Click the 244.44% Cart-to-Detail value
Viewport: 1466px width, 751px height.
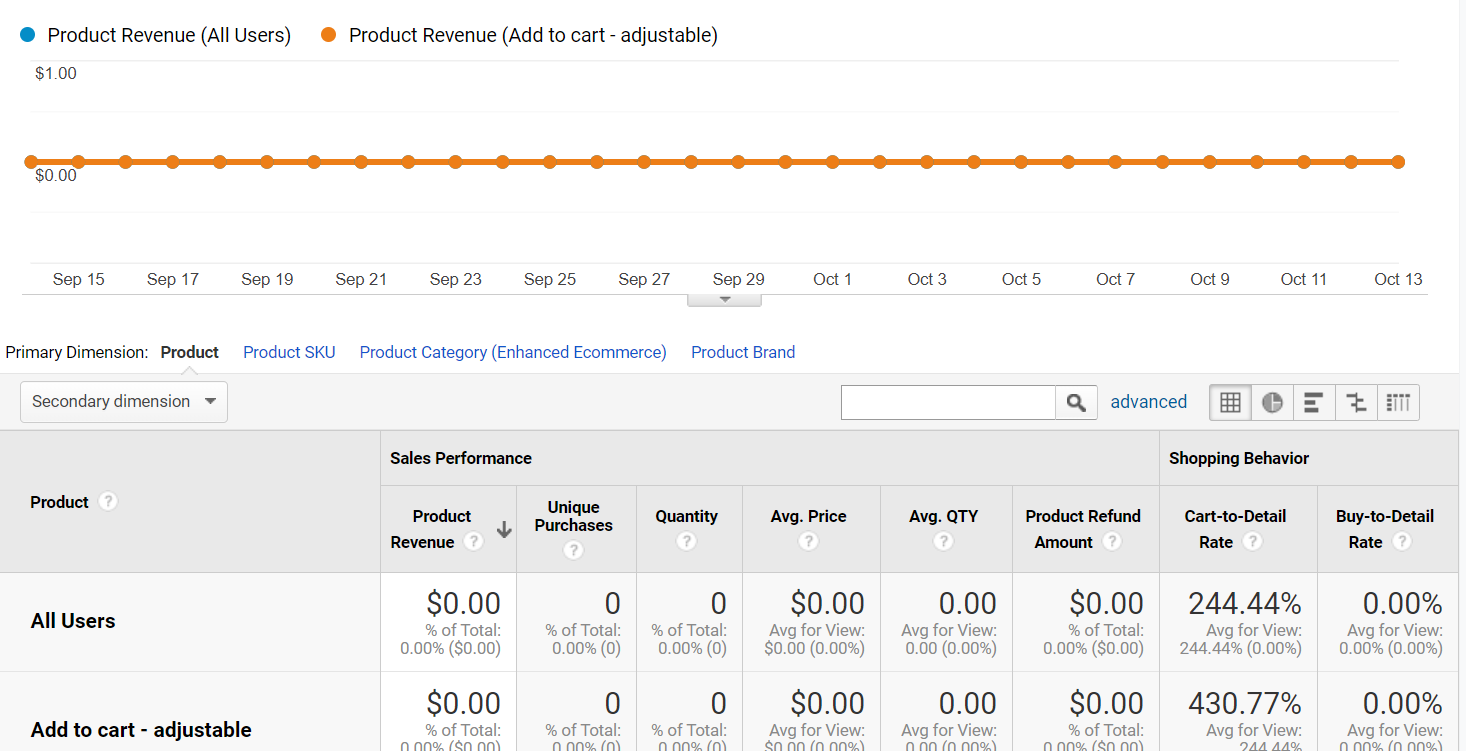[x=1245, y=604]
